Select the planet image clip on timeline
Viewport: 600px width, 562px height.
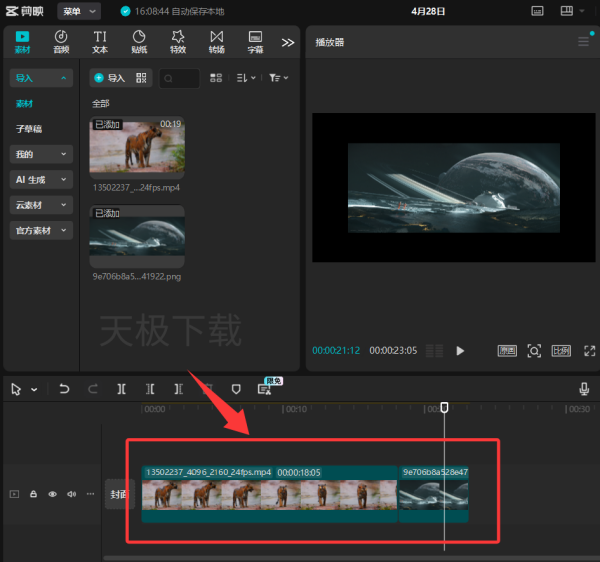click(x=434, y=494)
